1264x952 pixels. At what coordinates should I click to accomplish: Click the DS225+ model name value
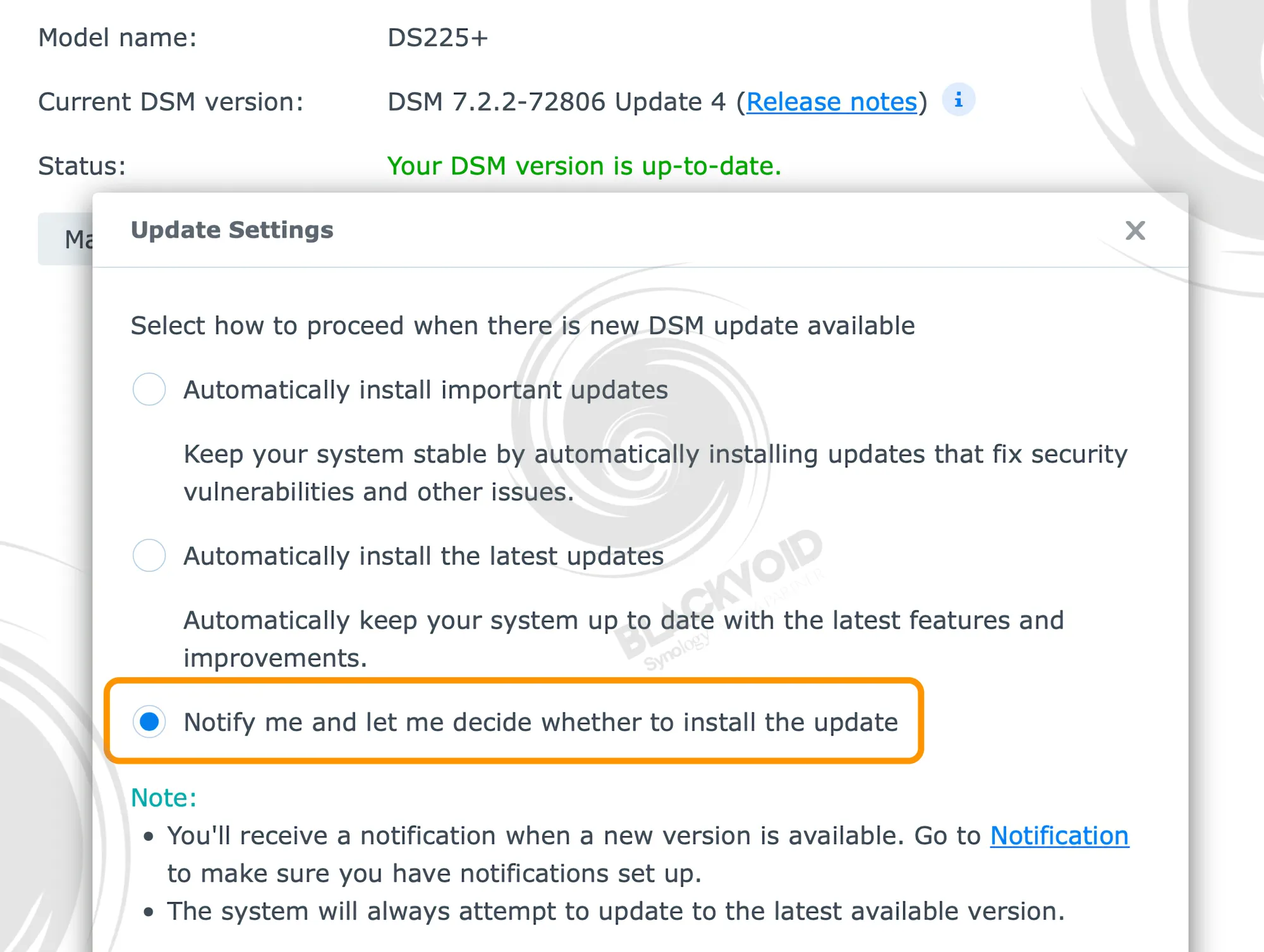pos(437,38)
